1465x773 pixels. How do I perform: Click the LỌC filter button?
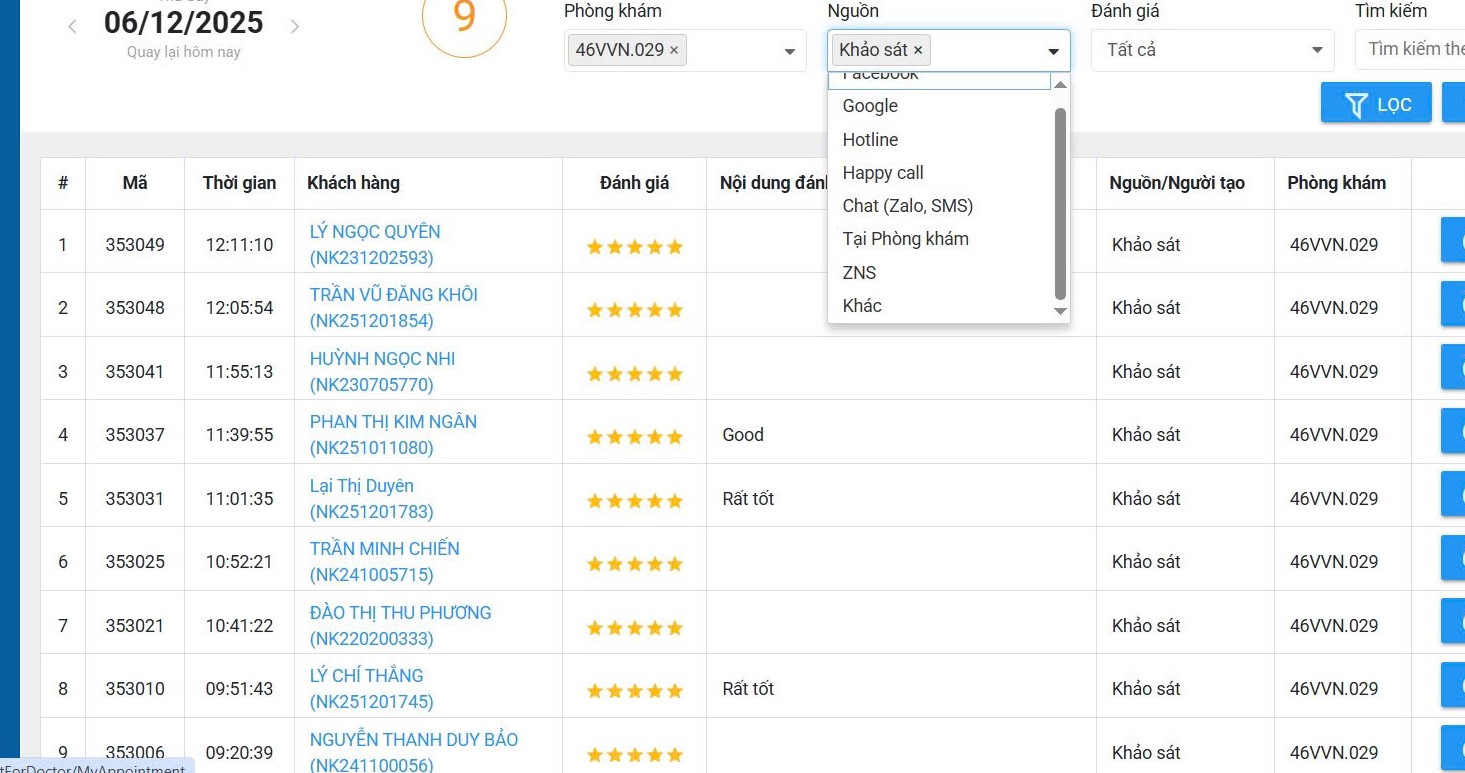(1376, 104)
